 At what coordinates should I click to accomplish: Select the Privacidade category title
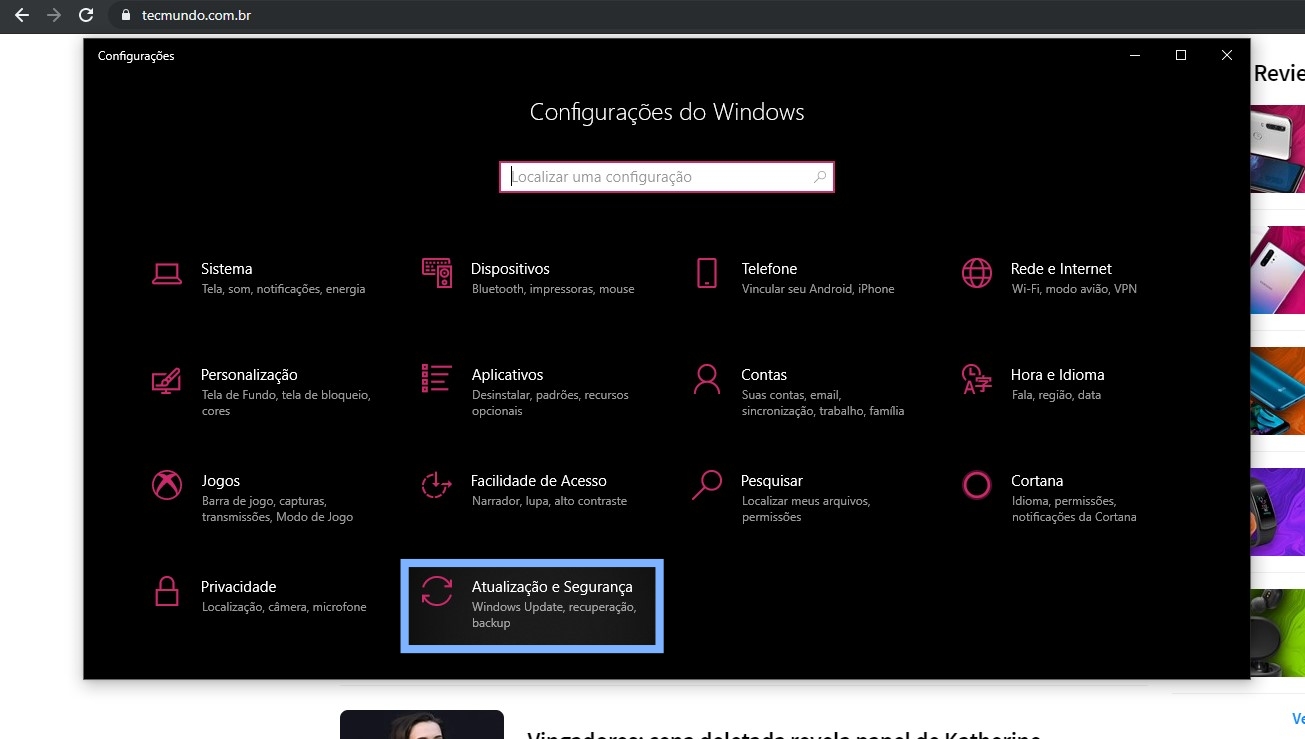238,587
